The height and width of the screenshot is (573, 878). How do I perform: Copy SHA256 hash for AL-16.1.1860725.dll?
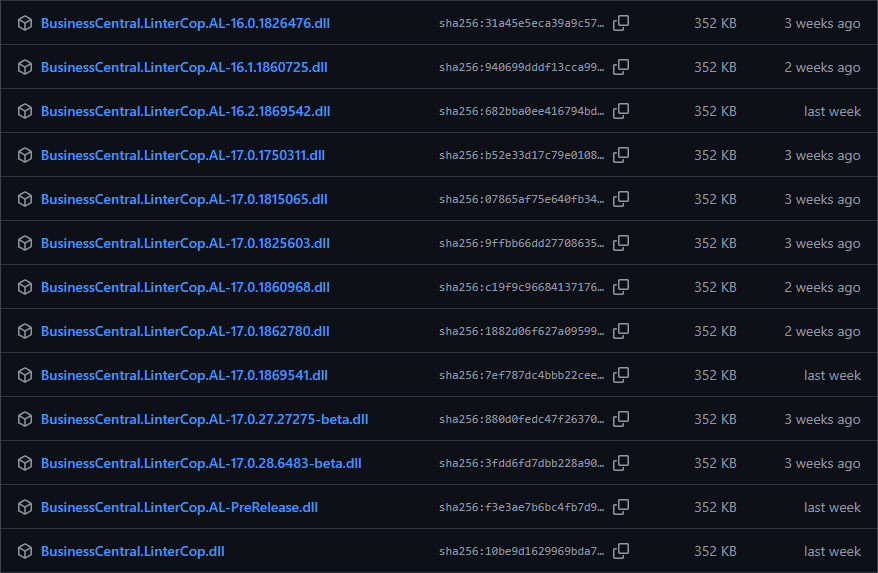click(621, 67)
